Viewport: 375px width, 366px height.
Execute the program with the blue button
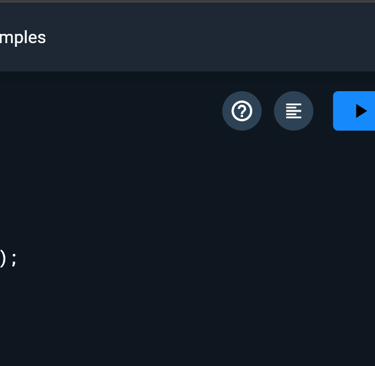[354, 111]
